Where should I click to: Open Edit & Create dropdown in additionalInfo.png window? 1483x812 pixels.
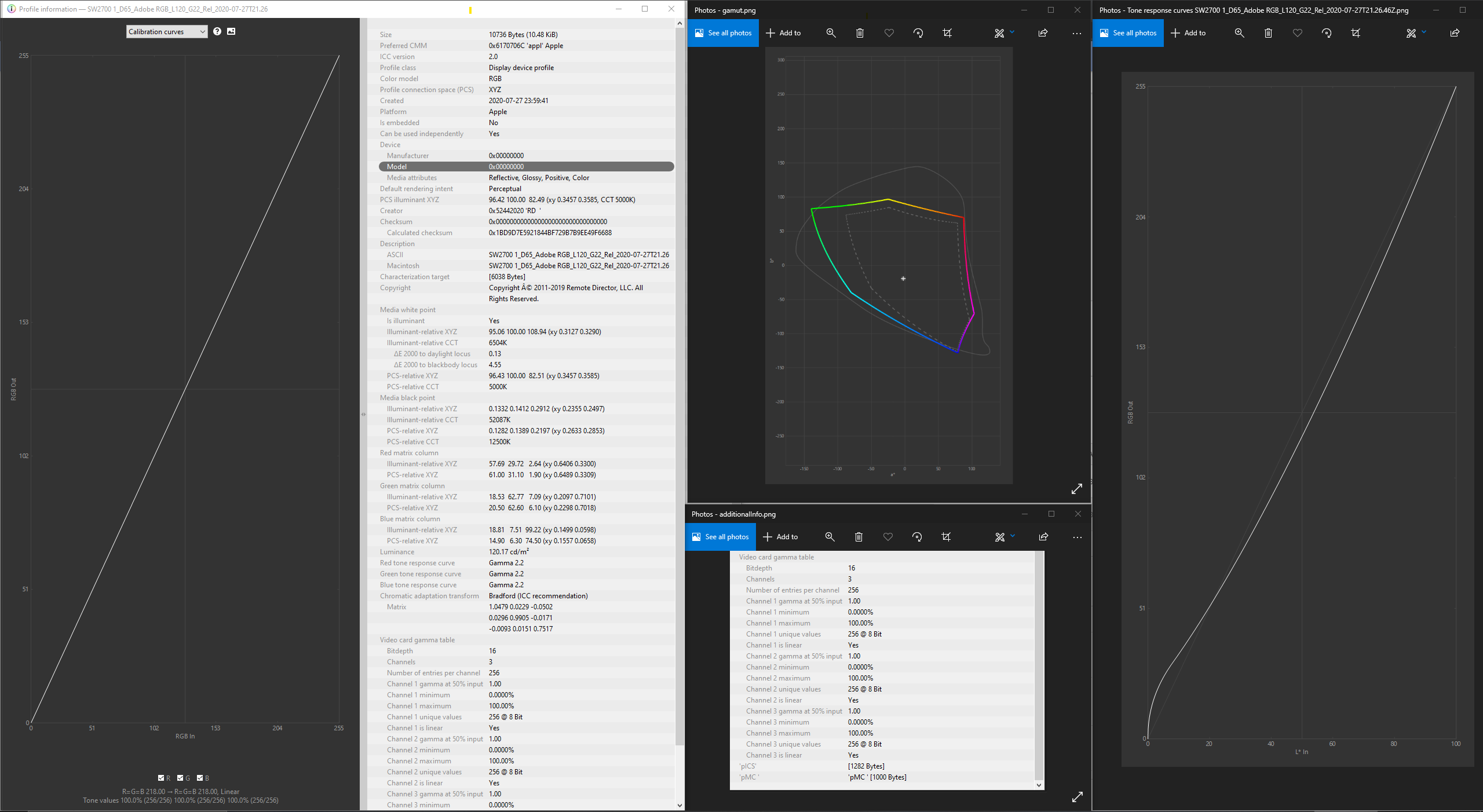pyautogui.click(x=1012, y=536)
